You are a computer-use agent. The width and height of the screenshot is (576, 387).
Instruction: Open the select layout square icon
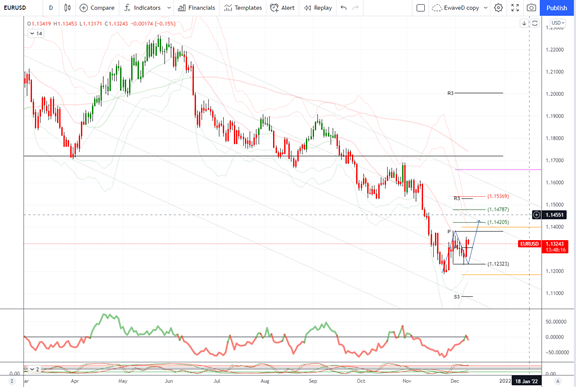(421, 8)
